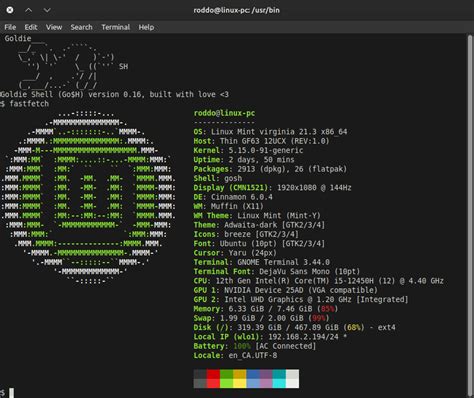474x398 pixels.
Task: Click the 'Font: Ubuntu (10pt)' line
Action: coord(259,244)
